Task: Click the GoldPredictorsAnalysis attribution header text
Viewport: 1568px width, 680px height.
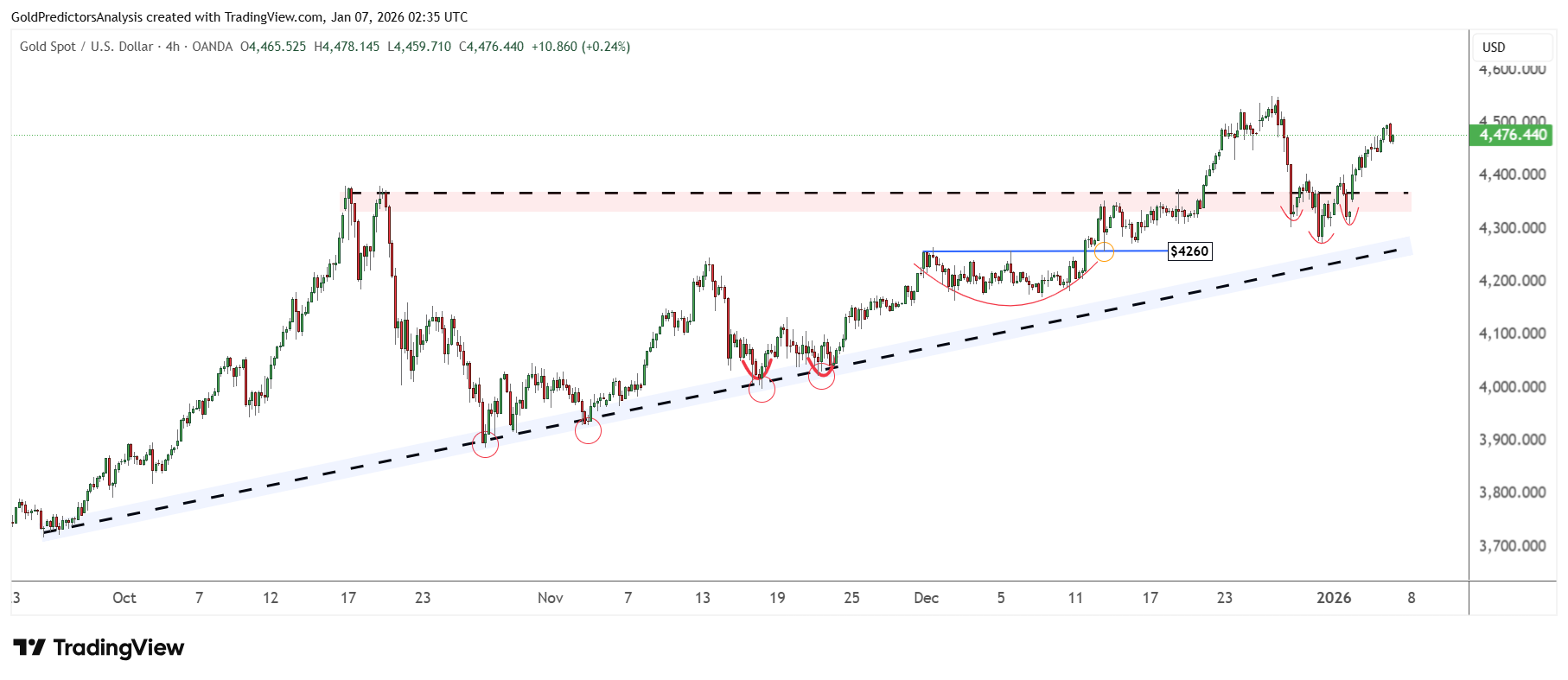Action: point(239,16)
